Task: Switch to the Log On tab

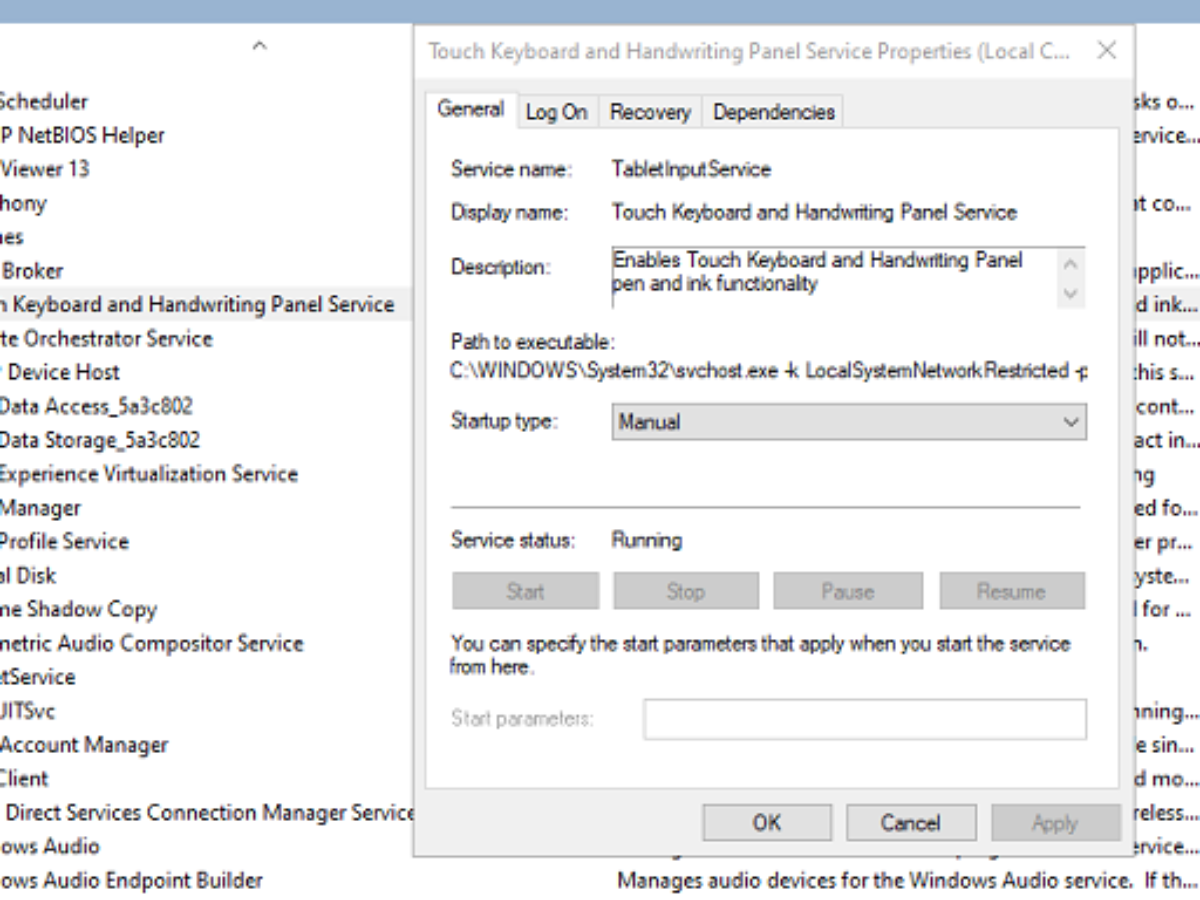Action: (556, 112)
